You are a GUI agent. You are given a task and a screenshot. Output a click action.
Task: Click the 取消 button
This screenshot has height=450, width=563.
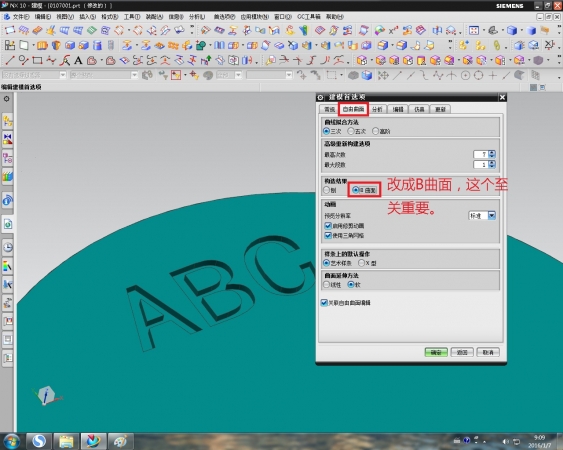pyautogui.click(x=488, y=352)
